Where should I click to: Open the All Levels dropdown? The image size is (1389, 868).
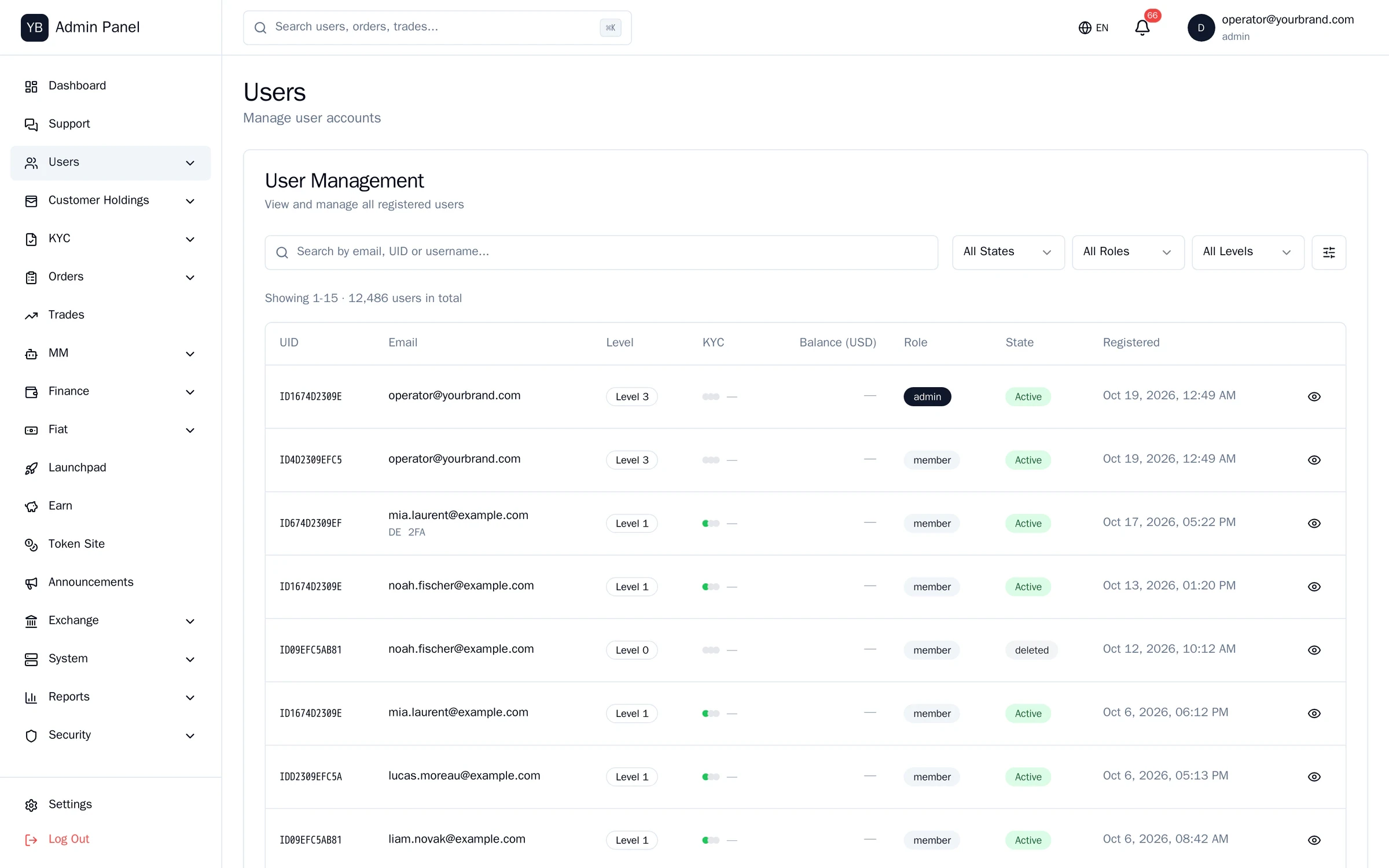tap(1248, 252)
